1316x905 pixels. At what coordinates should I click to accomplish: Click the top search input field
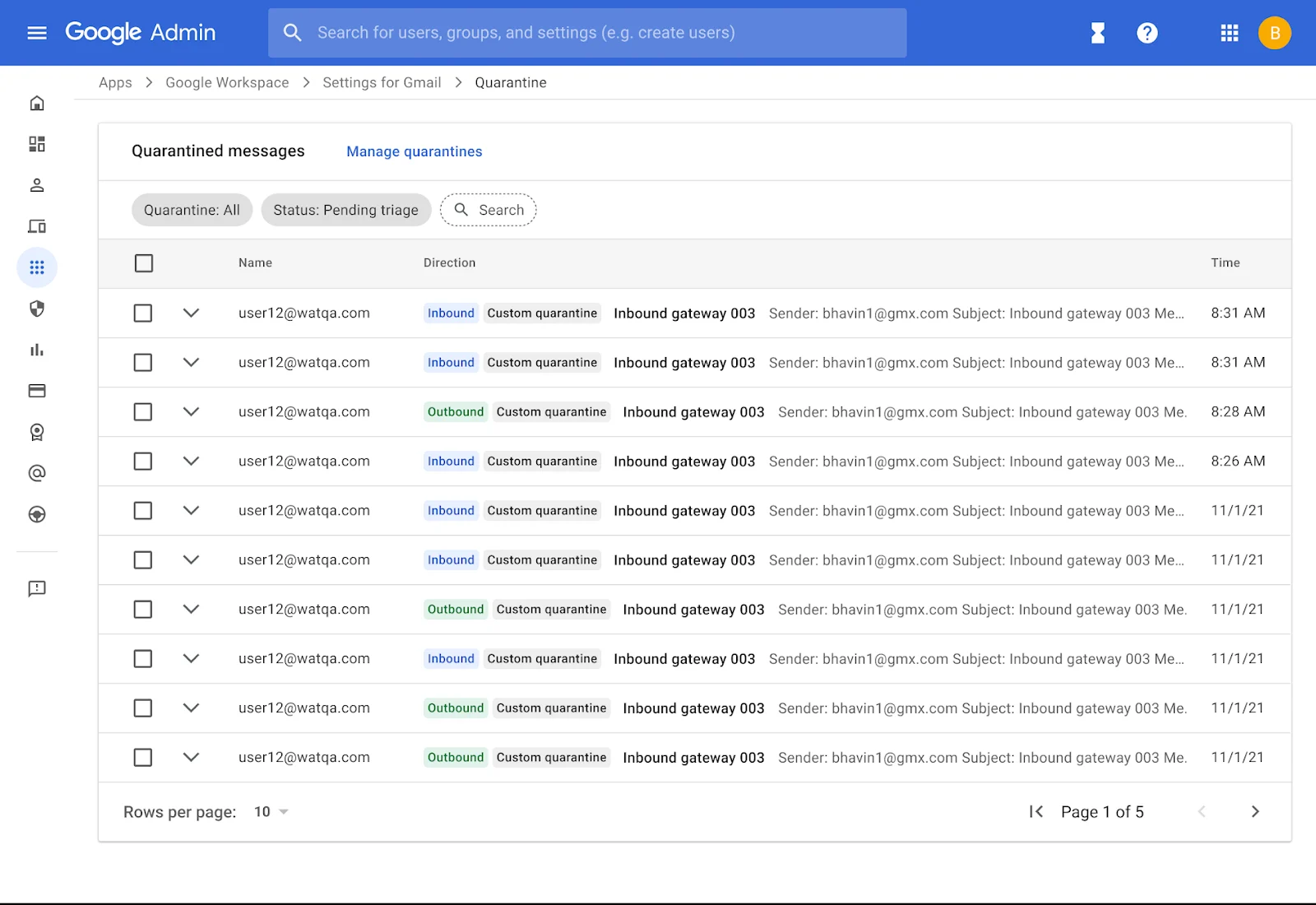(587, 33)
